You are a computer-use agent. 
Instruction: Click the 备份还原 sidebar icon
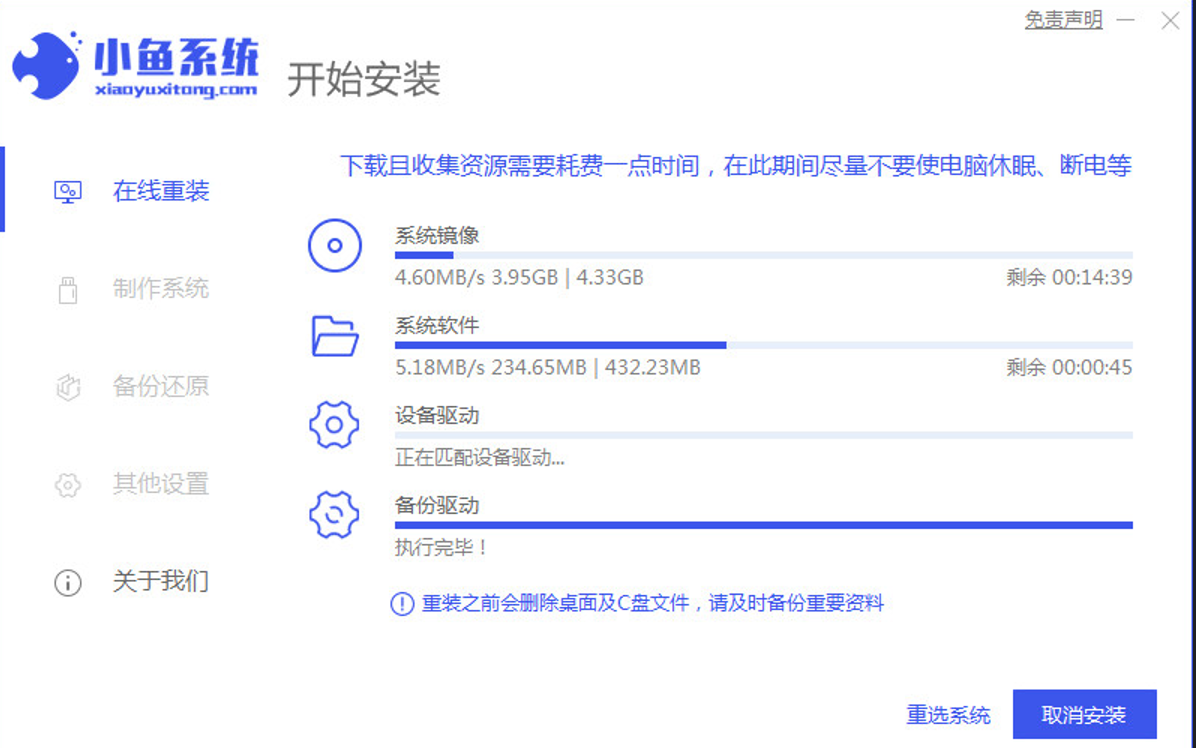click(x=67, y=387)
